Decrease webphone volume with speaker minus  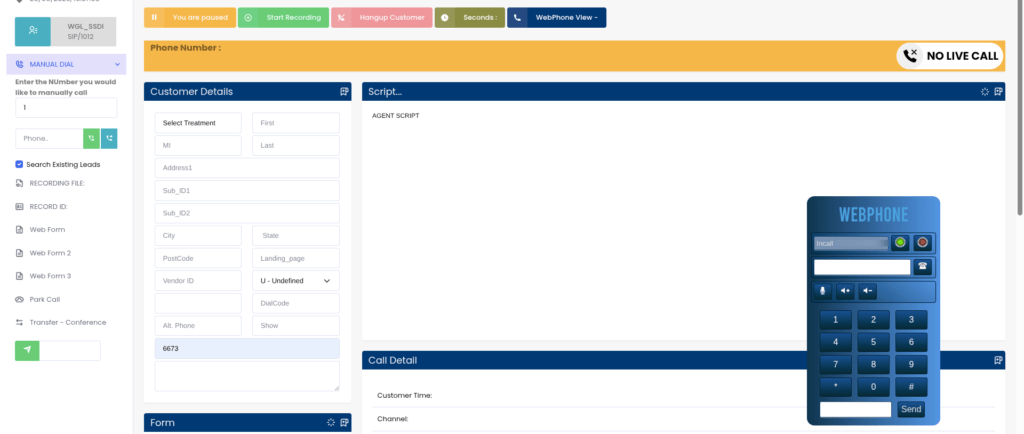867,291
